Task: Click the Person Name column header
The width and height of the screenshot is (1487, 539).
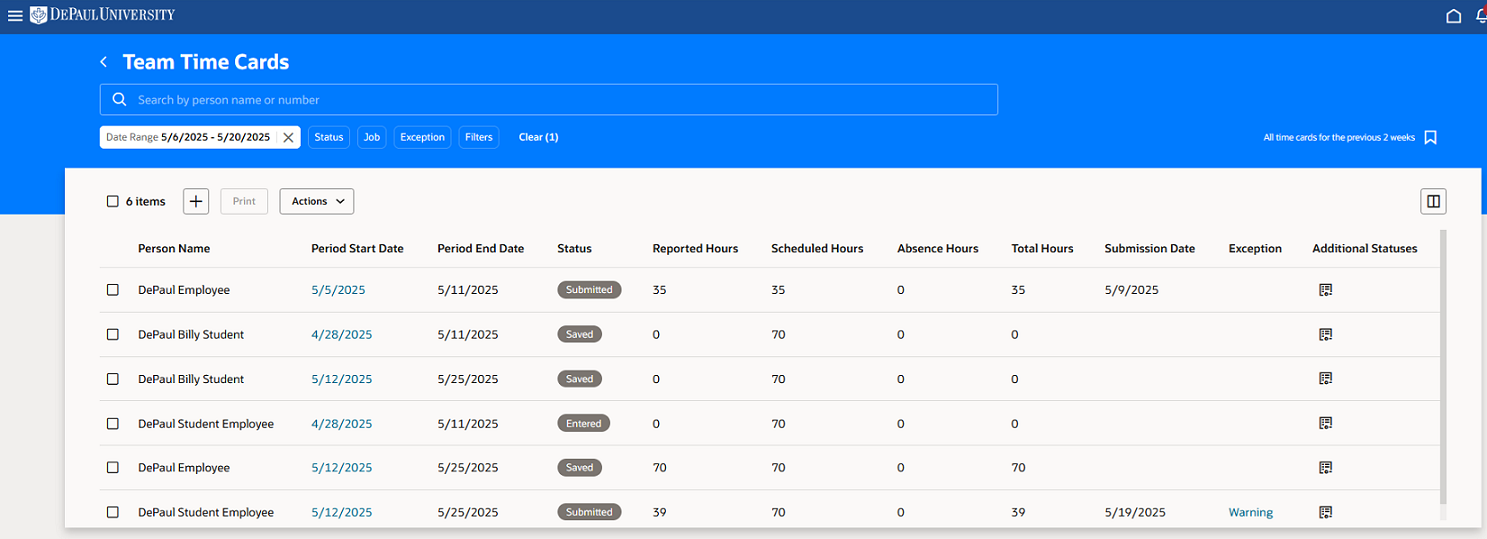Action: 174,248
